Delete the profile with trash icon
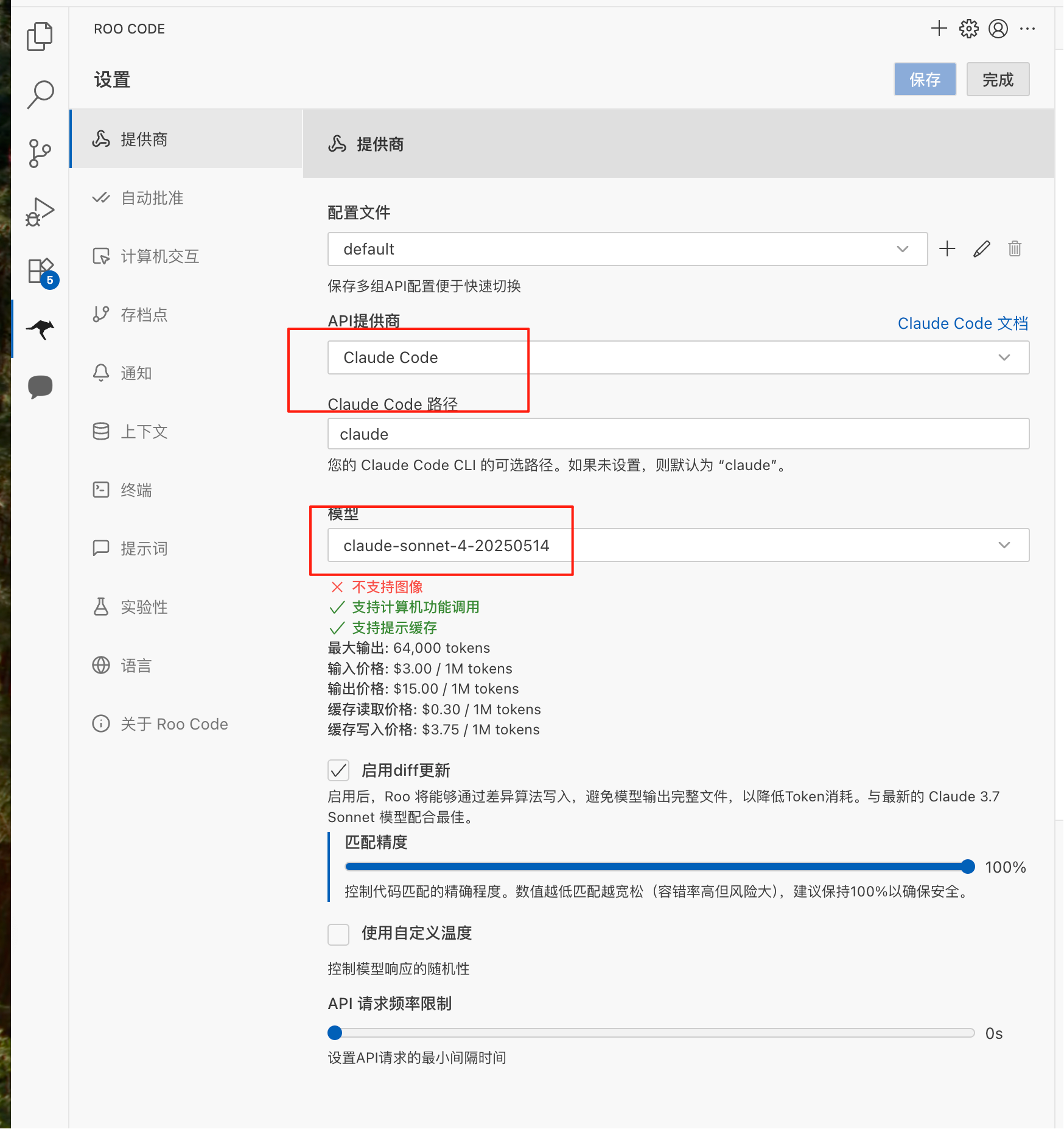The width and height of the screenshot is (1064, 1129). pos(1015,248)
